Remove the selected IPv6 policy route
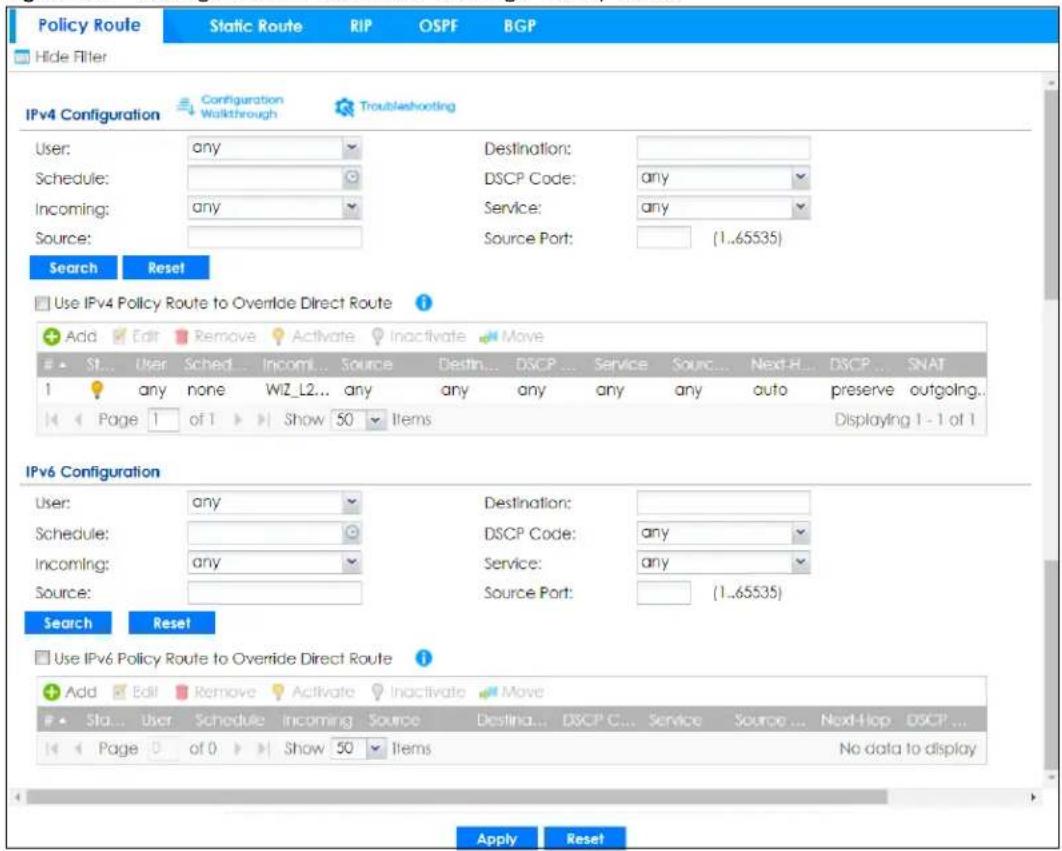This screenshot has width=1062, height=851. tap(215, 692)
